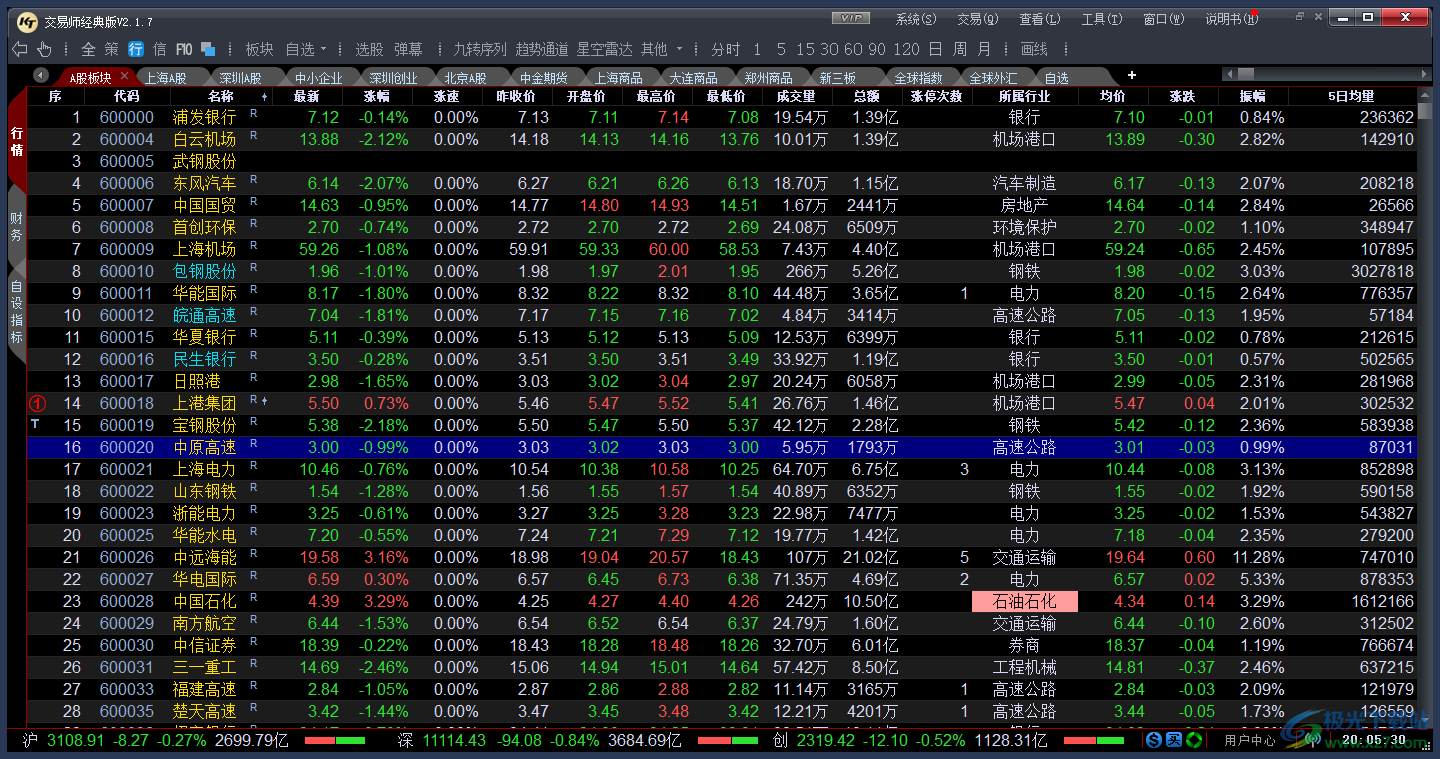Click the 板块 toolbar button
The height and width of the screenshot is (759, 1440).
click(x=259, y=49)
